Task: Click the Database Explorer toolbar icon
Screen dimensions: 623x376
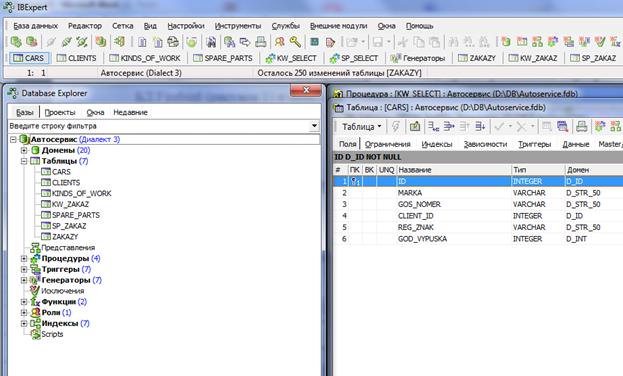Action: [101, 41]
